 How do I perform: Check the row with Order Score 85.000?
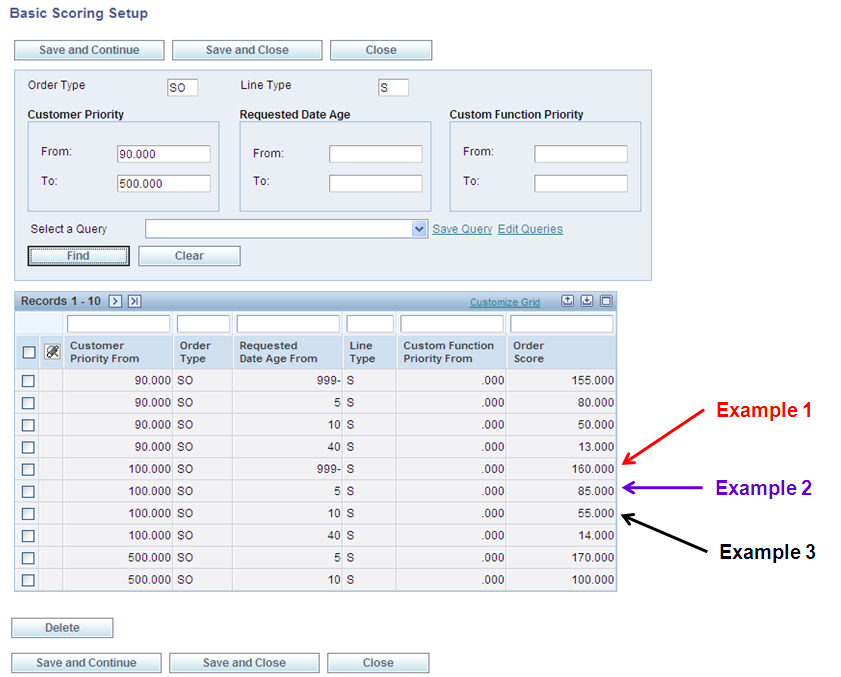[28, 492]
